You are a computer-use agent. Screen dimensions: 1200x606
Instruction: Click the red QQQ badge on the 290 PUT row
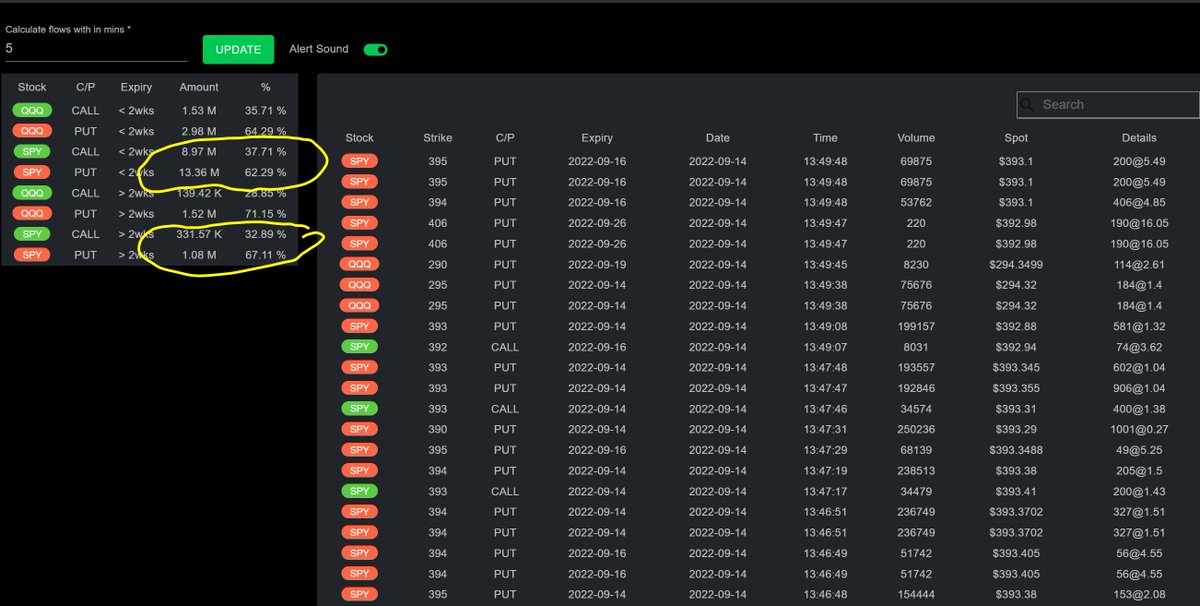(x=359, y=264)
